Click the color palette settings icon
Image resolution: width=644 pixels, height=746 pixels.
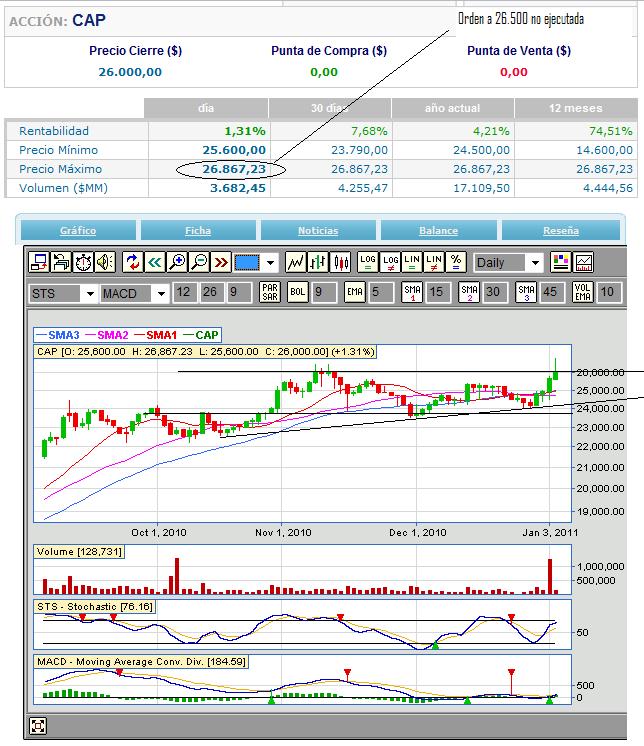click(x=561, y=262)
